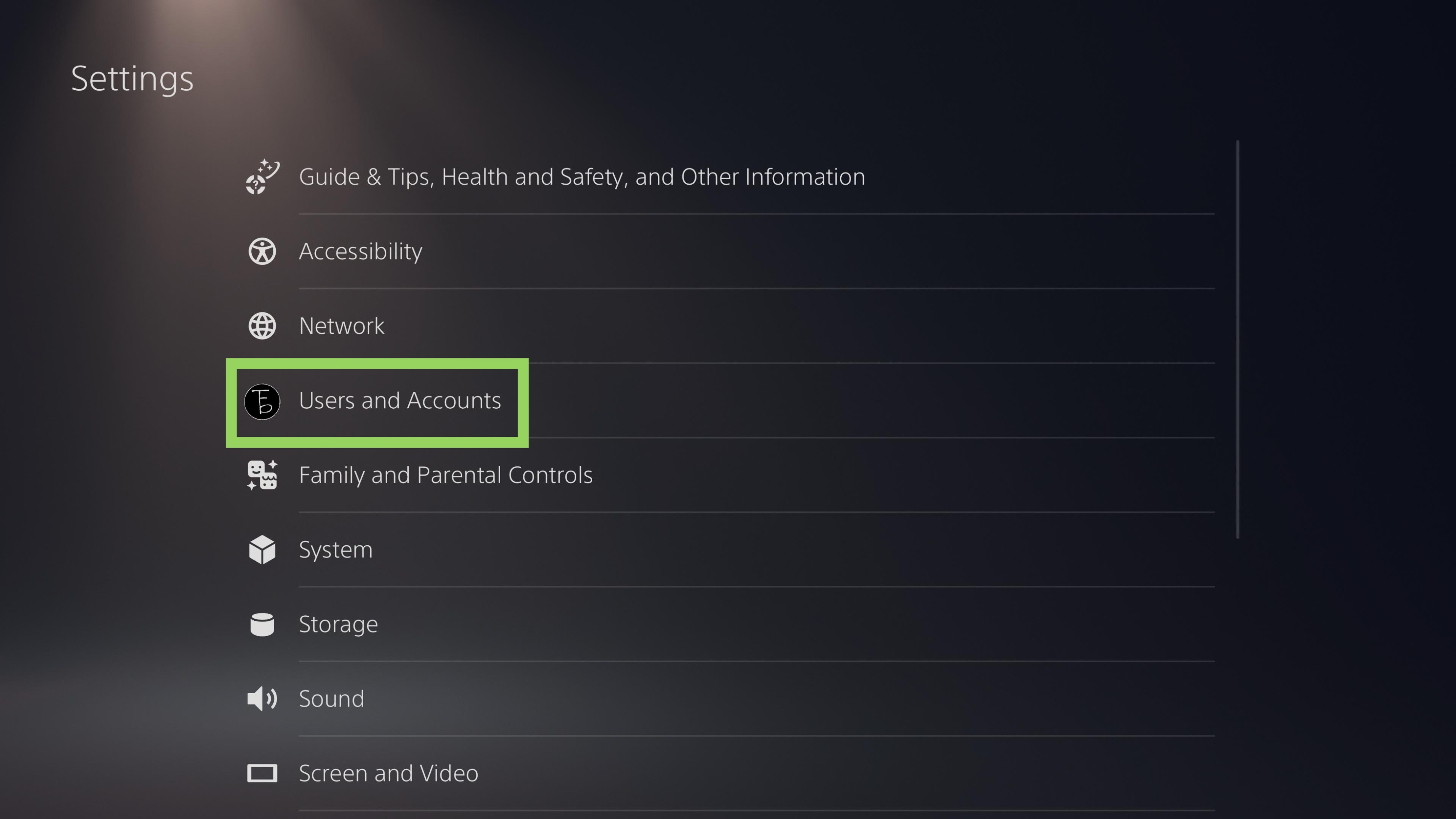Click the Screen and Video display icon

click(262, 773)
